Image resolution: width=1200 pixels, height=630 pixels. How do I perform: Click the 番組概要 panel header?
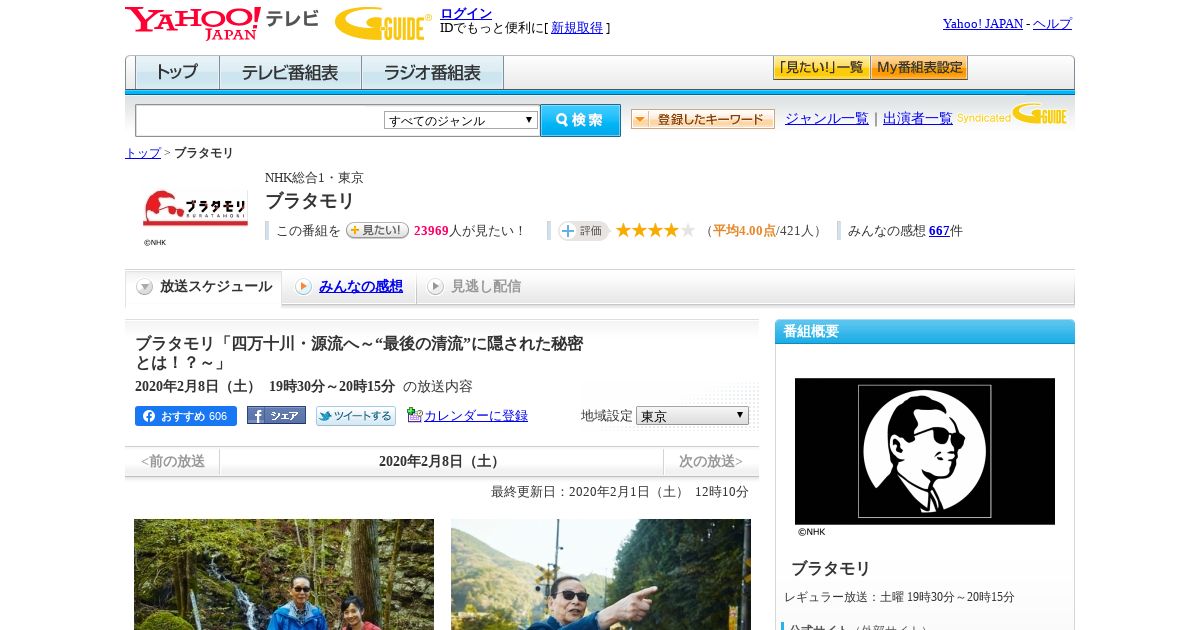tap(925, 332)
